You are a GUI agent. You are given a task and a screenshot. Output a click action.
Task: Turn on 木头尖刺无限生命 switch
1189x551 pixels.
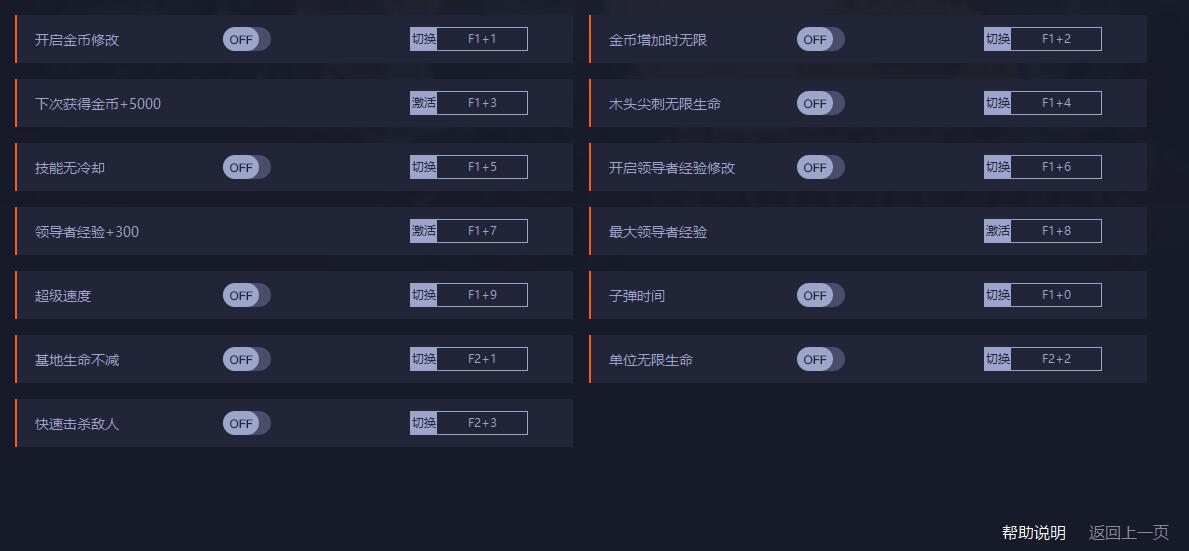pyautogui.click(x=820, y=104)
